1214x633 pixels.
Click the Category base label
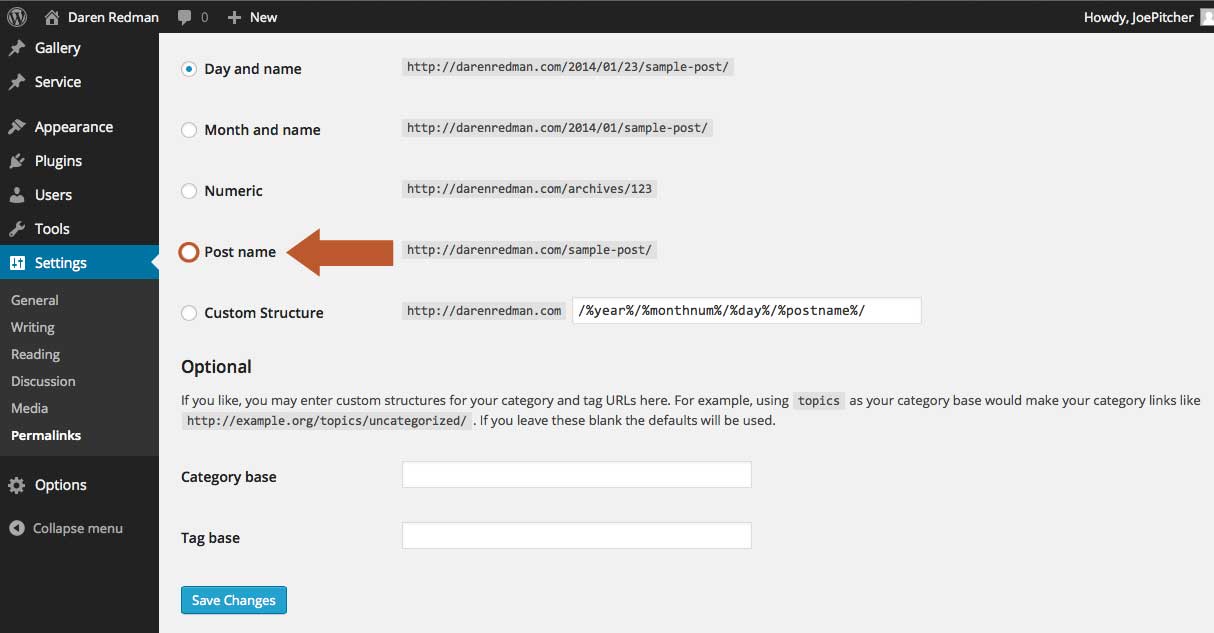[229, 477]
